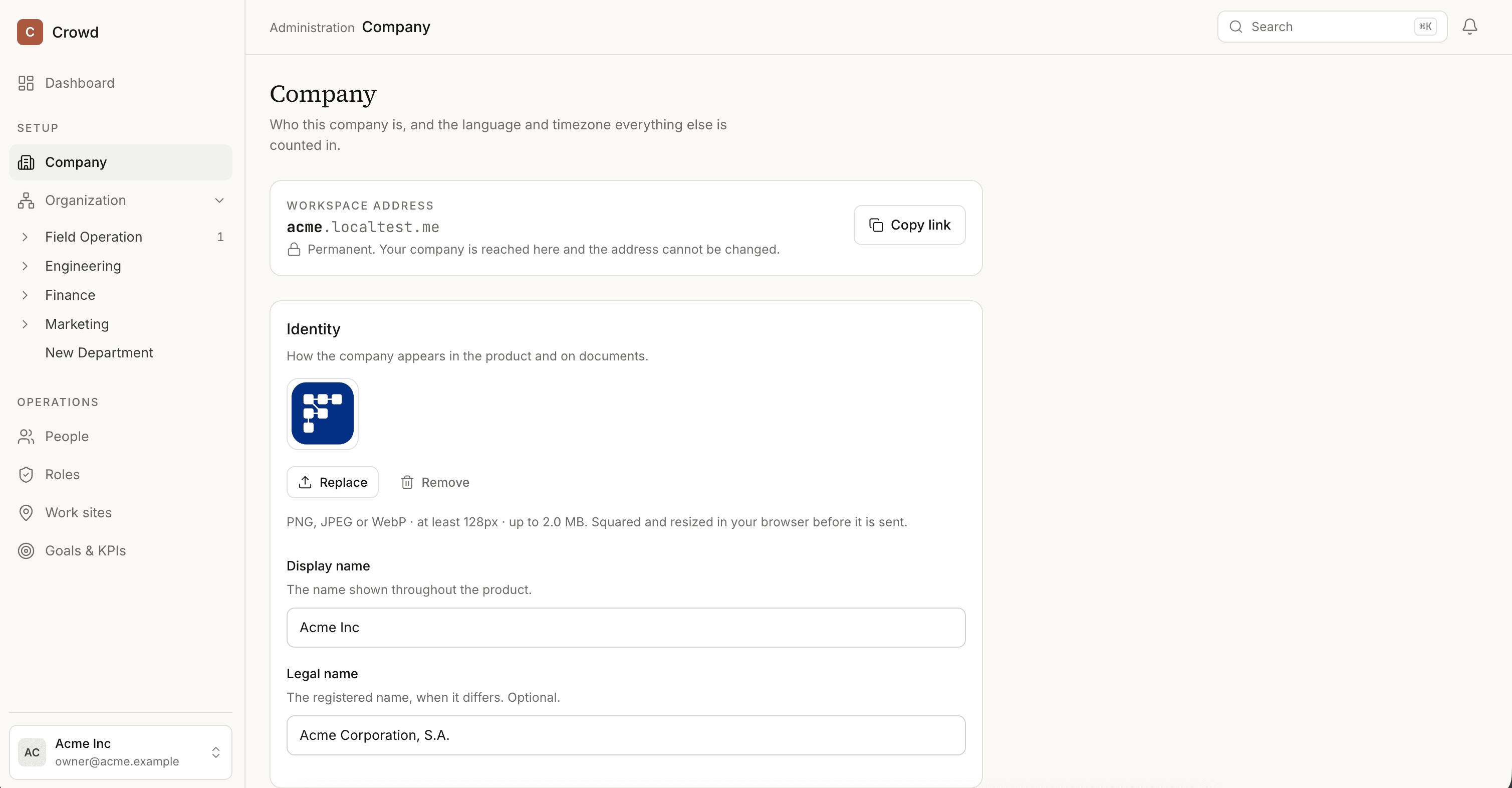Expand the Field Operation department

click(25, 237)
